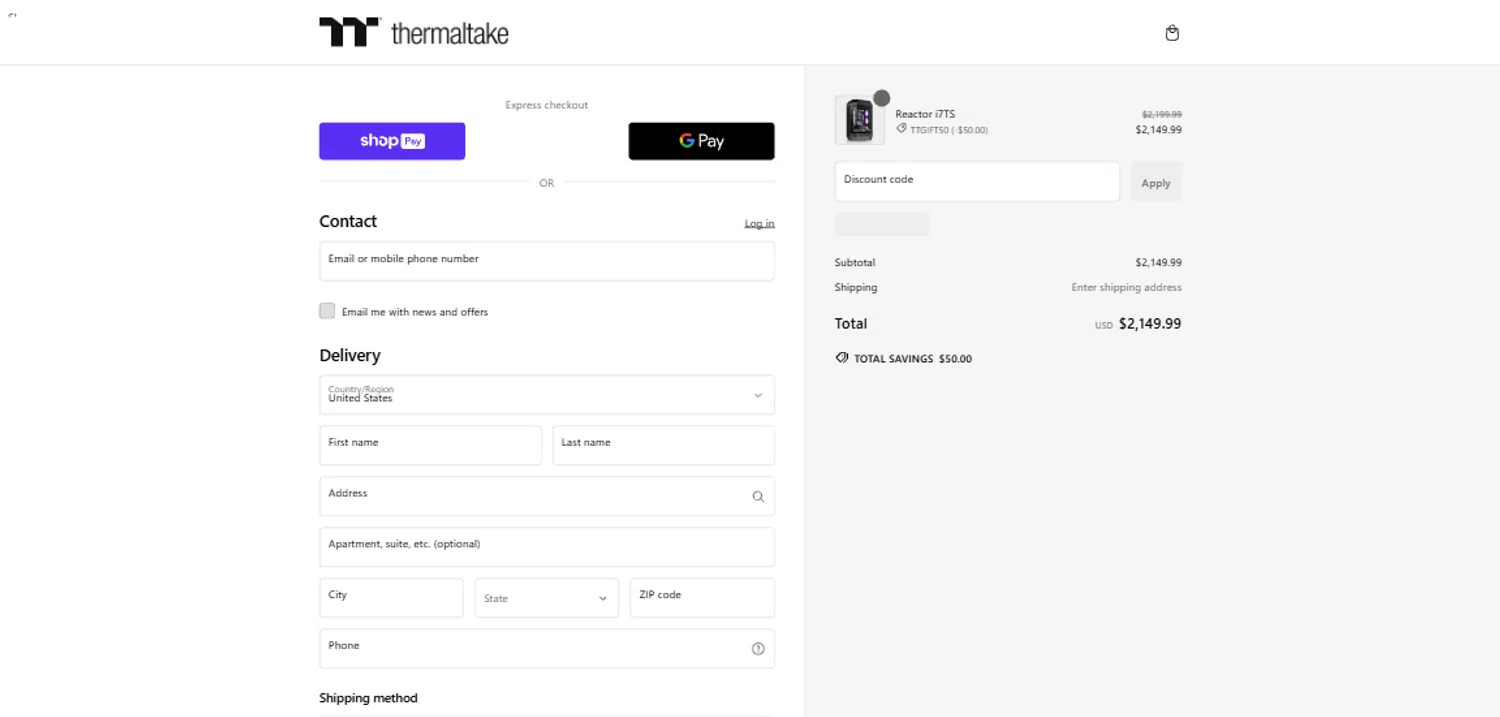The image size is (1500, 717).
Task: Click the address search magnifier icon
Action: tap(758, 496)
